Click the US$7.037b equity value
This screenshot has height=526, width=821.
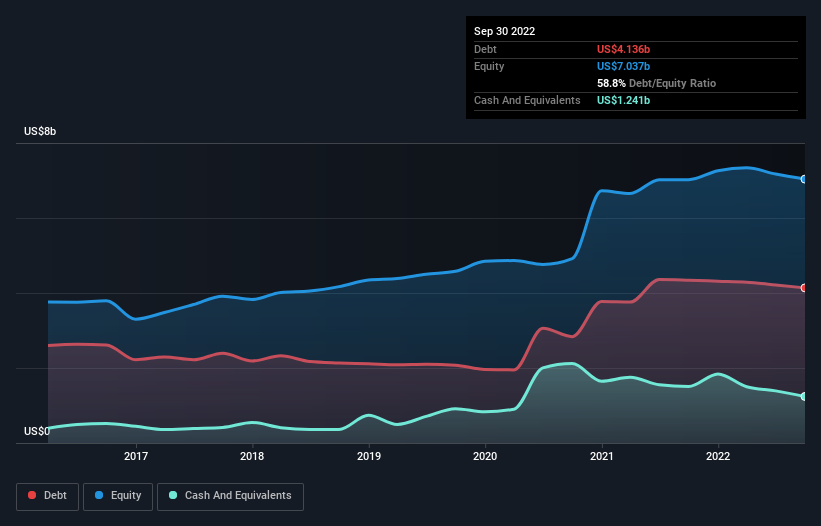(x=623, y=66)
